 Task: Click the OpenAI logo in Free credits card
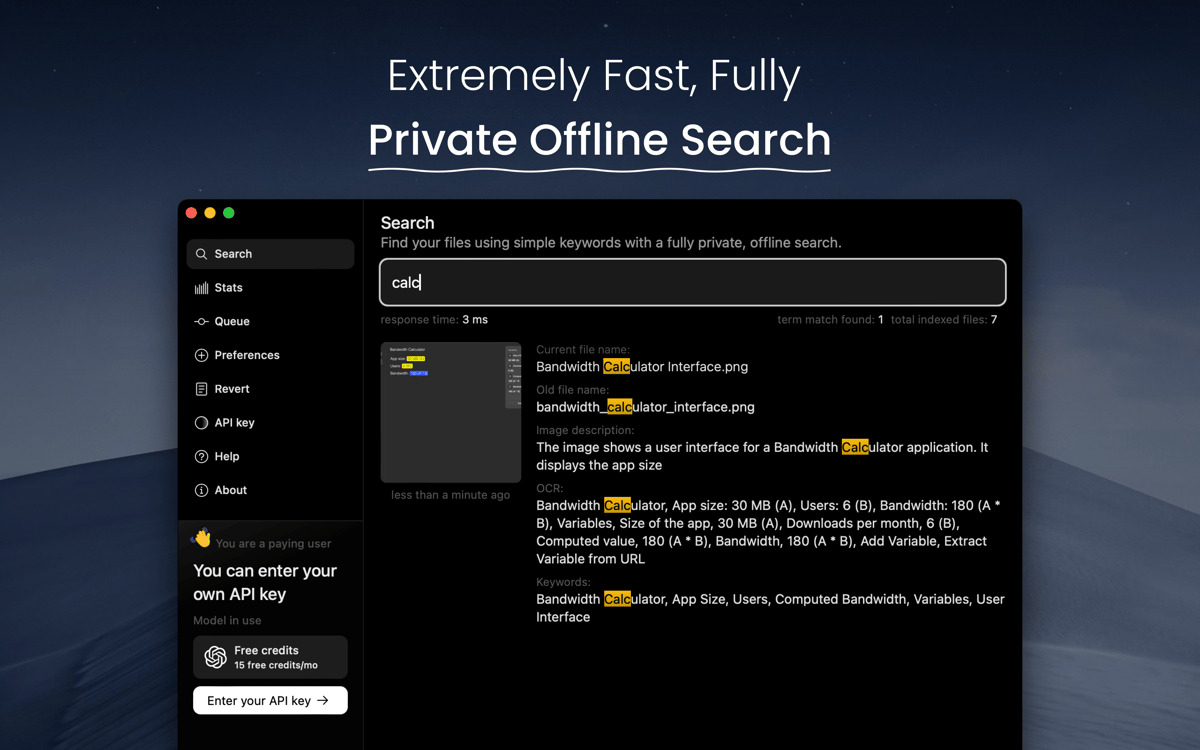point(215,657)
